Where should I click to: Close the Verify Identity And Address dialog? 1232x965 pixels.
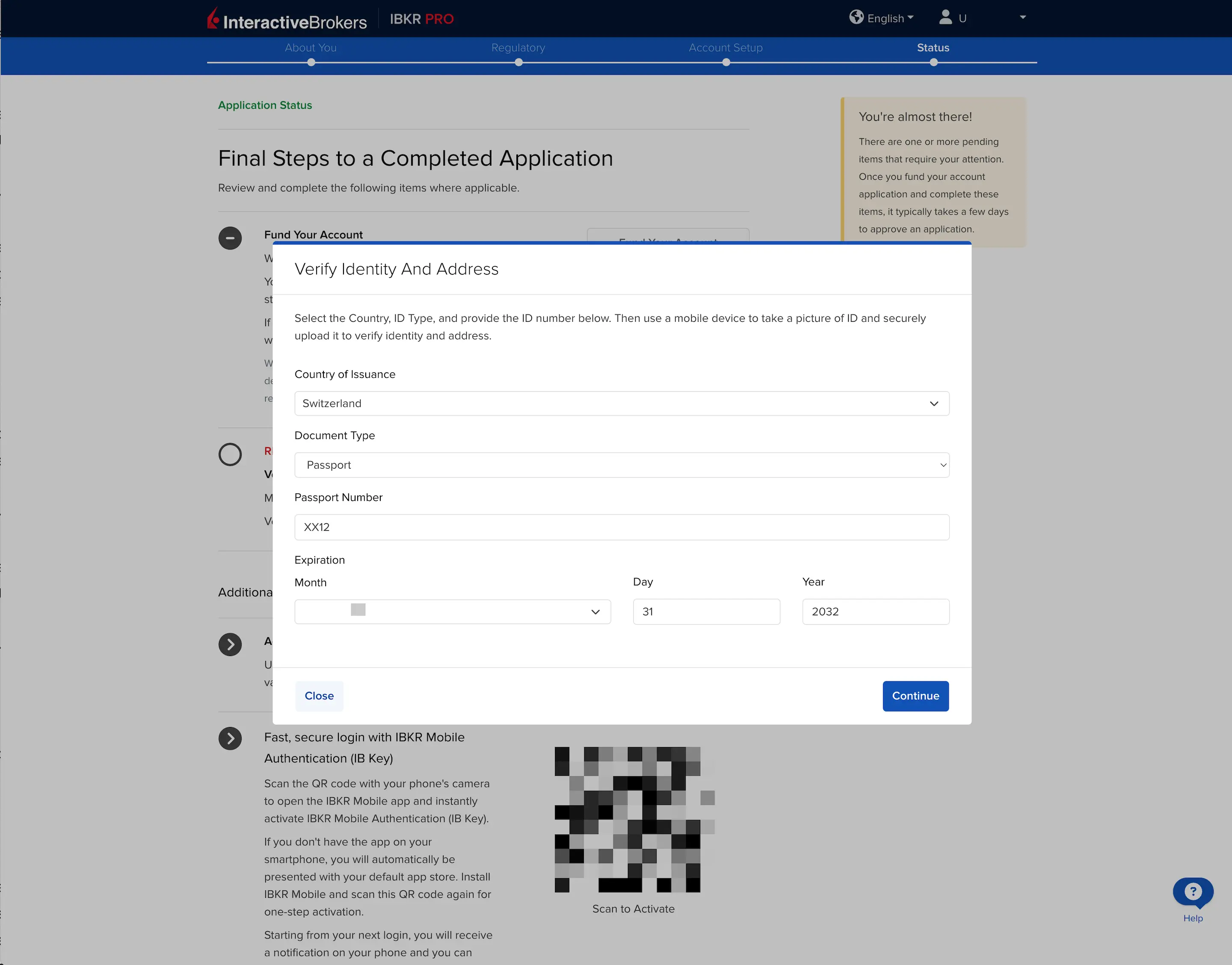(319, 696)
